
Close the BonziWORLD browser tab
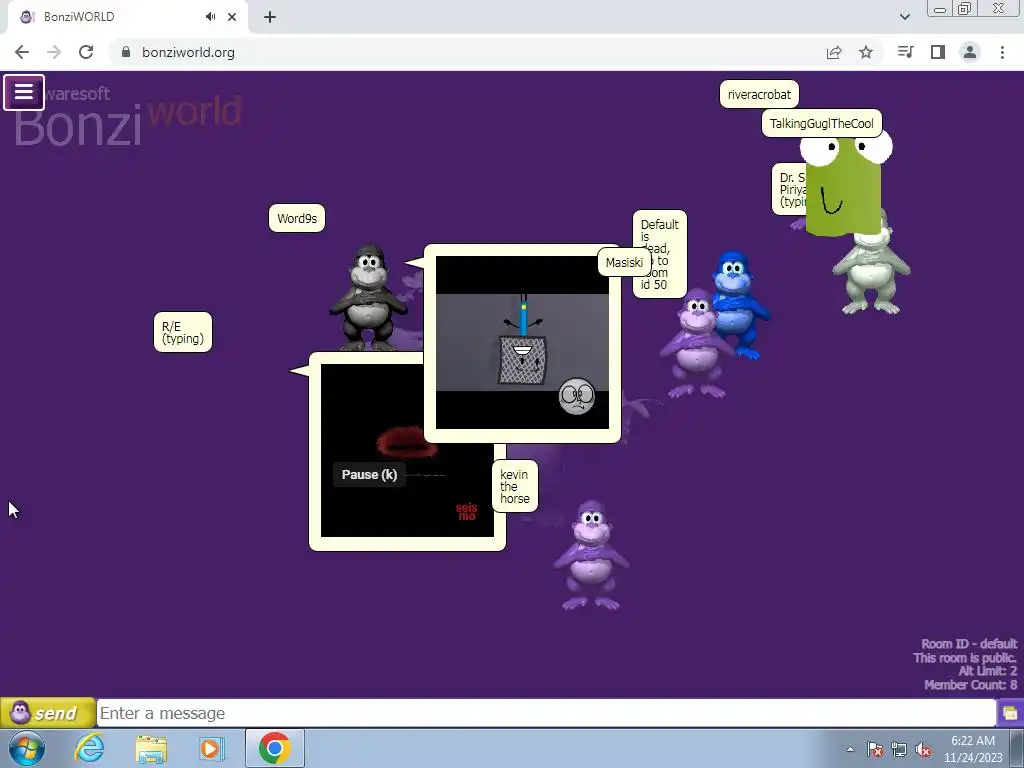point(232,17)
